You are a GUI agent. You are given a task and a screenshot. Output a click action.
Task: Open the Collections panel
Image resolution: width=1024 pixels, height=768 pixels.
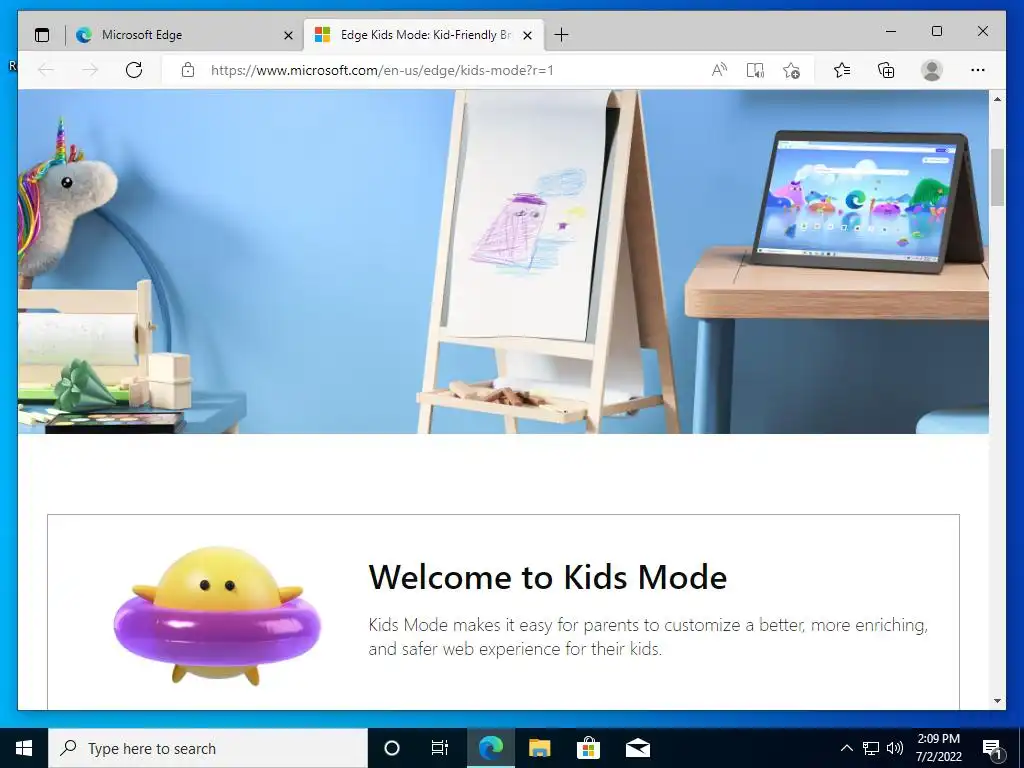[886, 70]
